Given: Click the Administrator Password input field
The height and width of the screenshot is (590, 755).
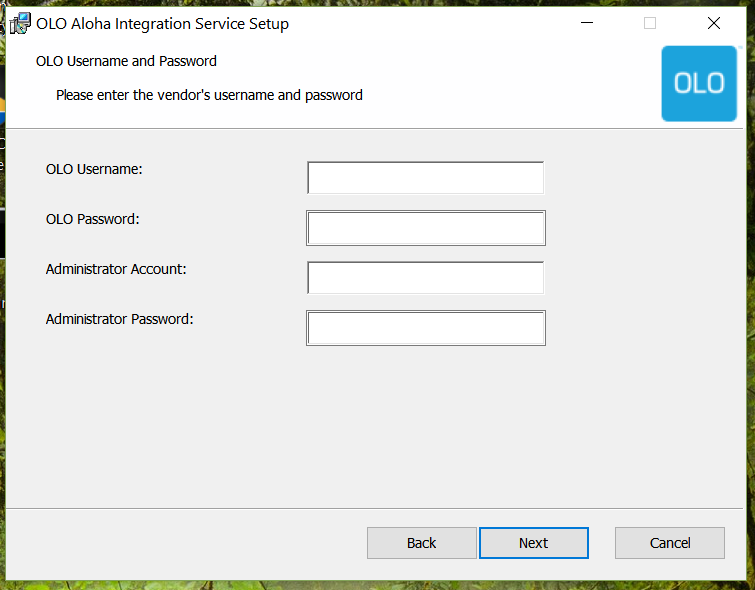Looking at the screenshot, I should [425, 328].
